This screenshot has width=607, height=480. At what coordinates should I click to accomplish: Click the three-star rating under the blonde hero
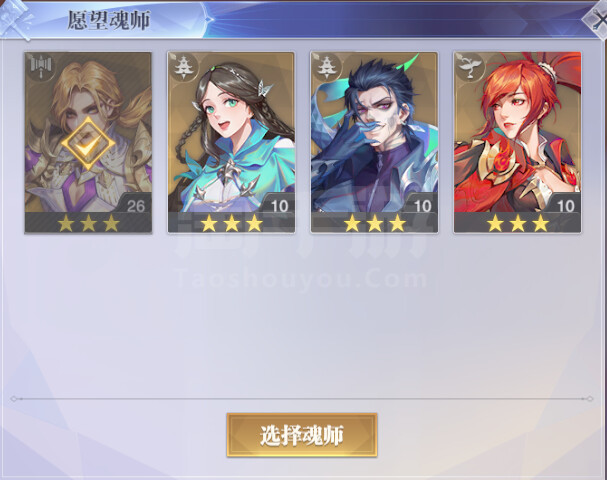(88, 223)
